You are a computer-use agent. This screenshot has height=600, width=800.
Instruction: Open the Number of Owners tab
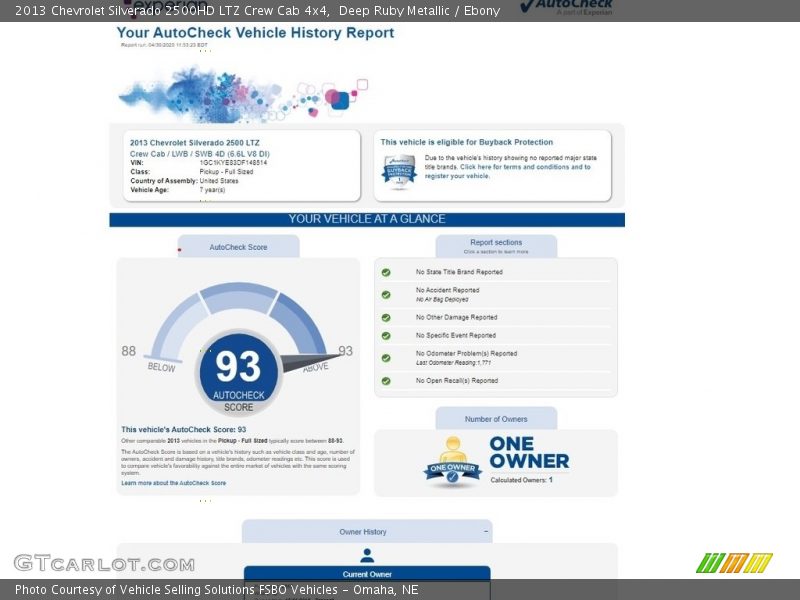(496, 419)
